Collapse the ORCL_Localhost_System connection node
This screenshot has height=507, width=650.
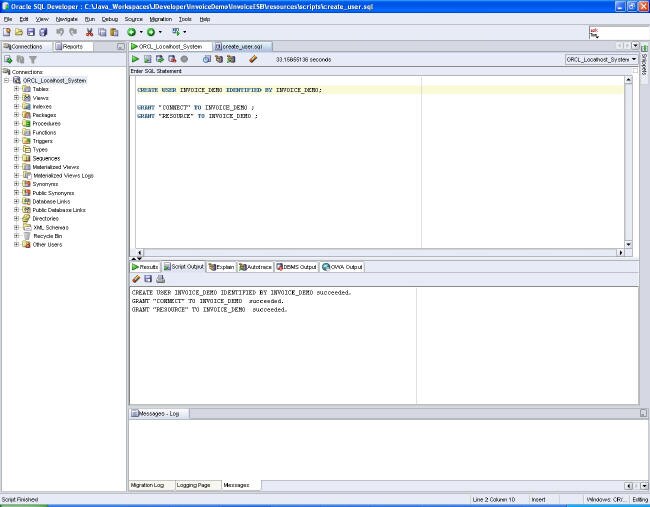(x=7, y=81)
